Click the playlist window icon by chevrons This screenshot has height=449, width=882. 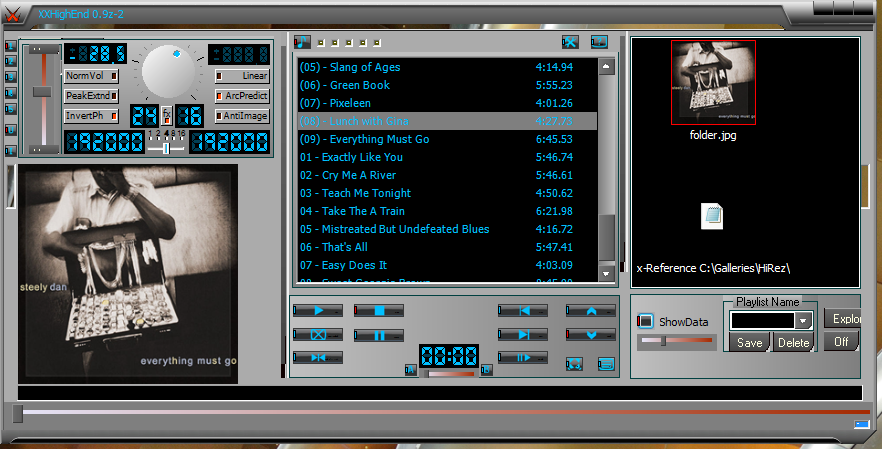tap(606, 364)
